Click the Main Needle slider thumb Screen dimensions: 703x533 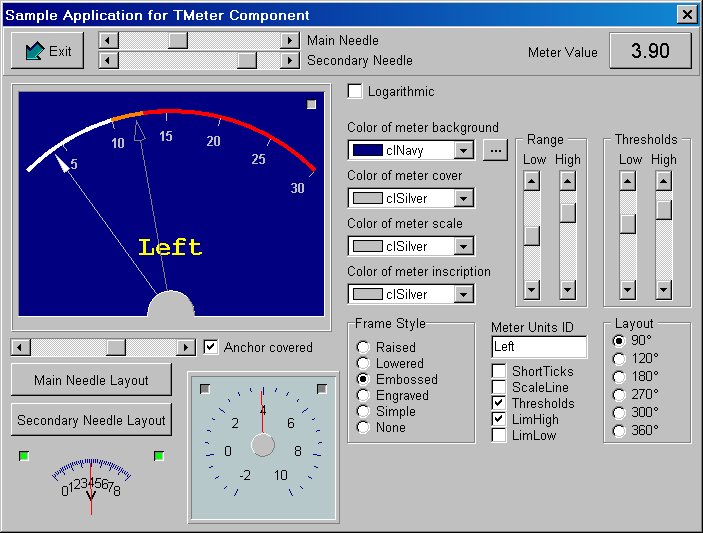pos(178,40)
